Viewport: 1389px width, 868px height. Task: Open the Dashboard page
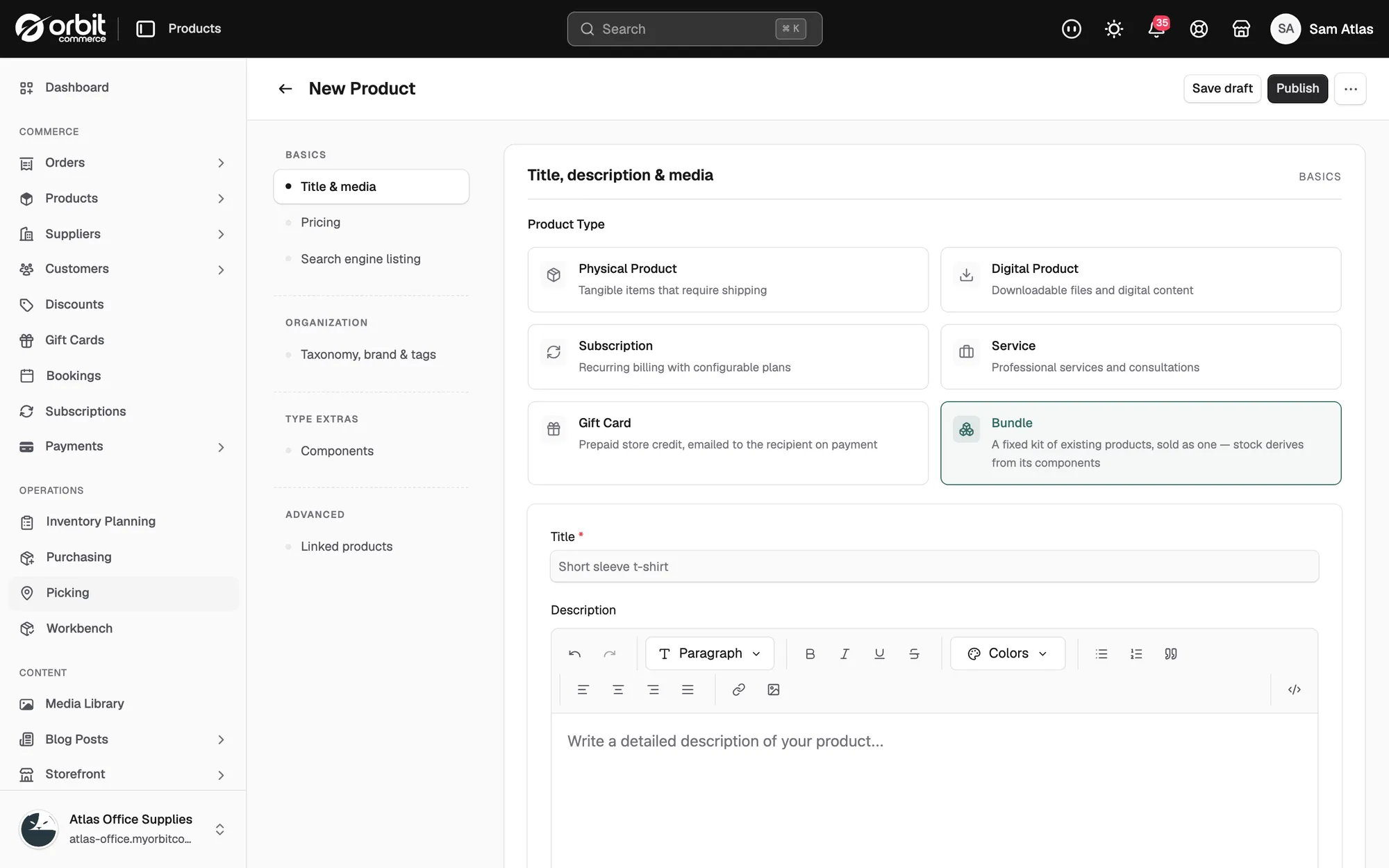coord(123,87)
